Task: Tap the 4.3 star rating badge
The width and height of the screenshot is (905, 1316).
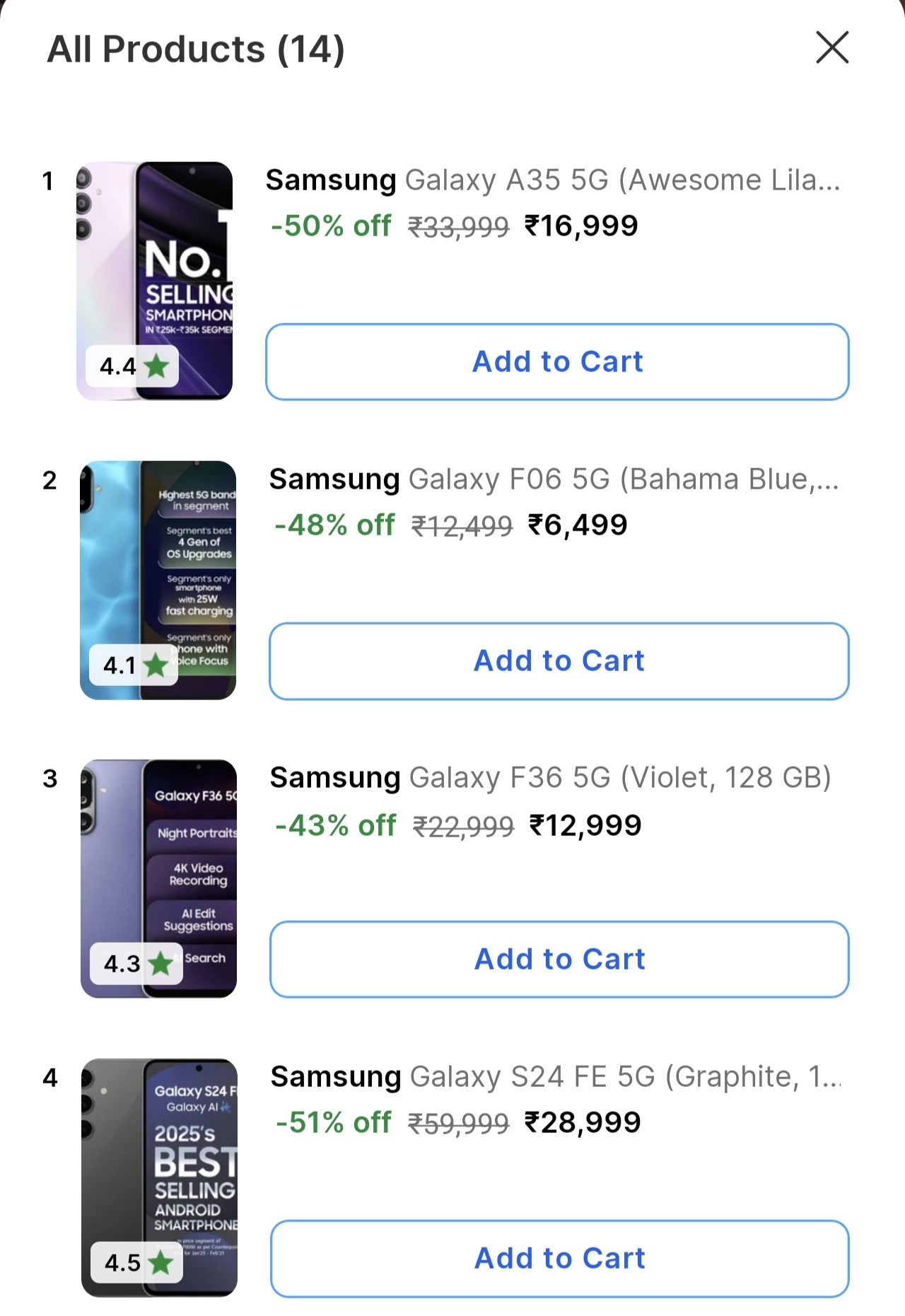Action: (136, 963)
